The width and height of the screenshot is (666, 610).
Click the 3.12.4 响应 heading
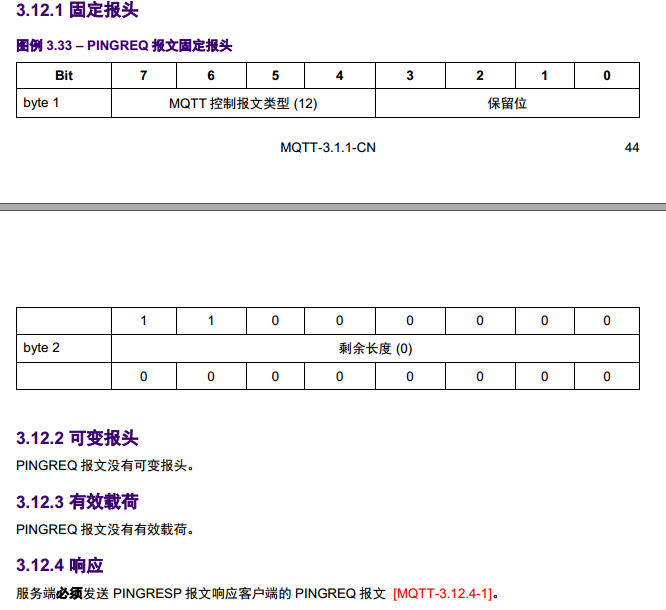coord(59,565)
